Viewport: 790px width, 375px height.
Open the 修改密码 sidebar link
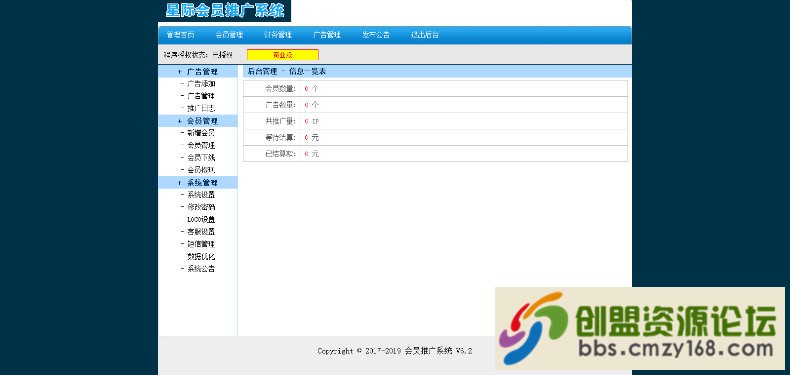(201, 207)
